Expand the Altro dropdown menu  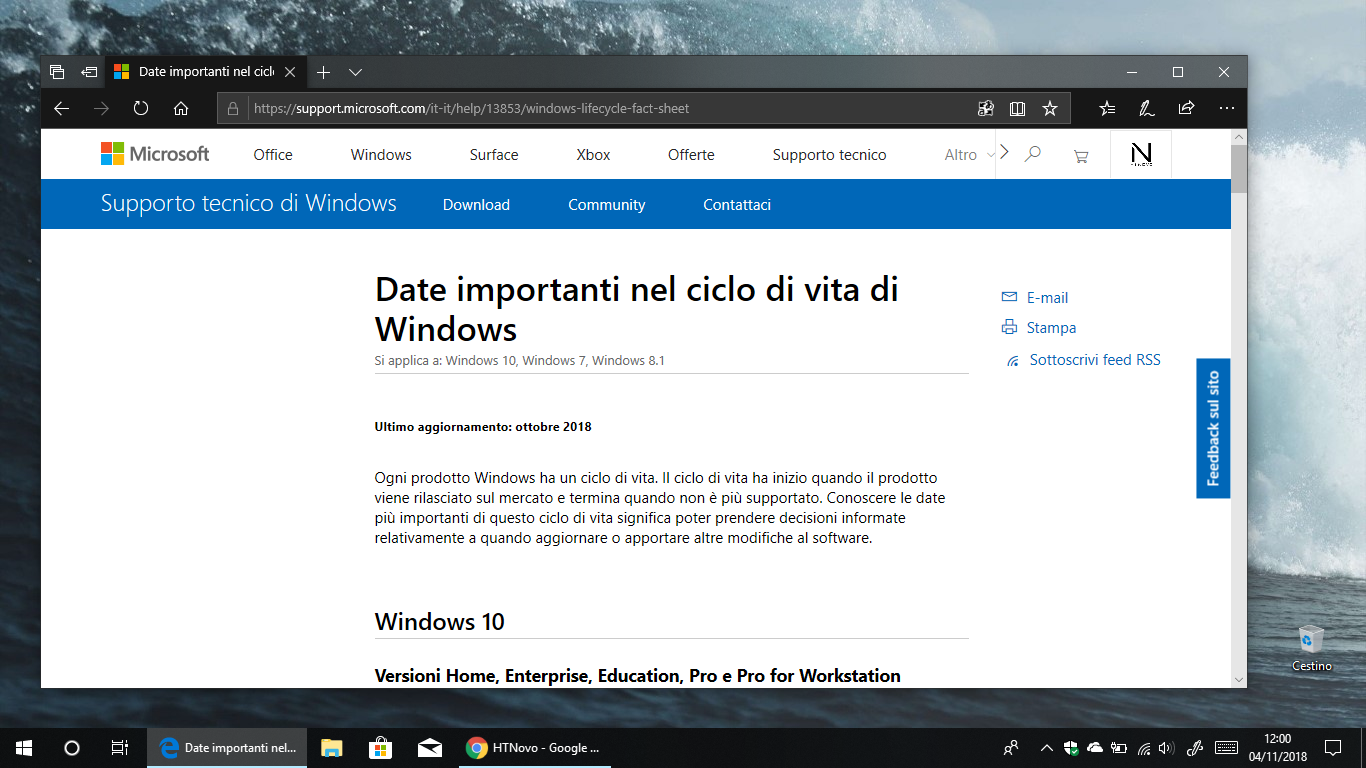(x=970, y=154)
